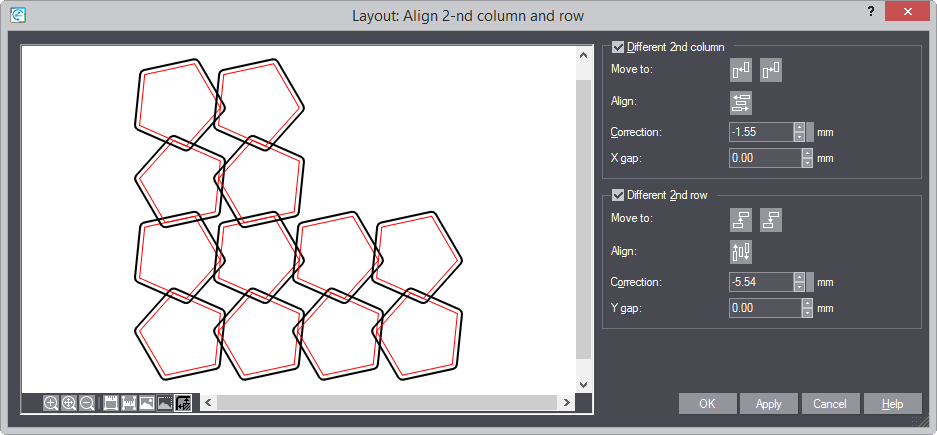Decrease X gap with down arrow
Viewport: 937px width, 435px height.
click(x=807, y=163)
